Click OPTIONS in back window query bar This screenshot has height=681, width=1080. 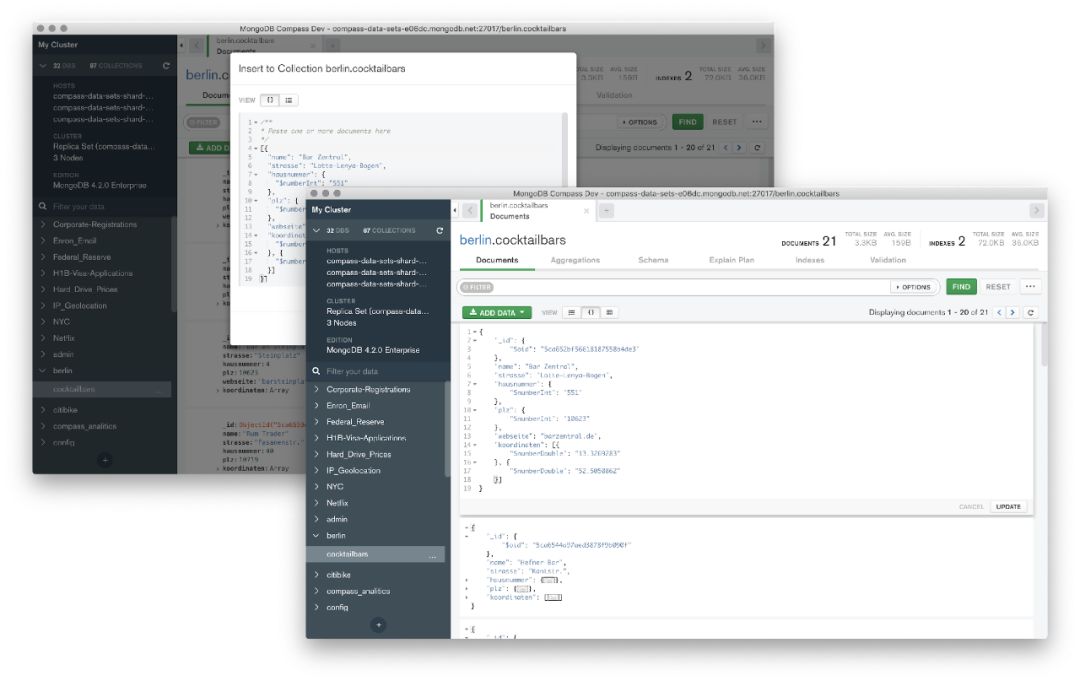click(641, 123)
